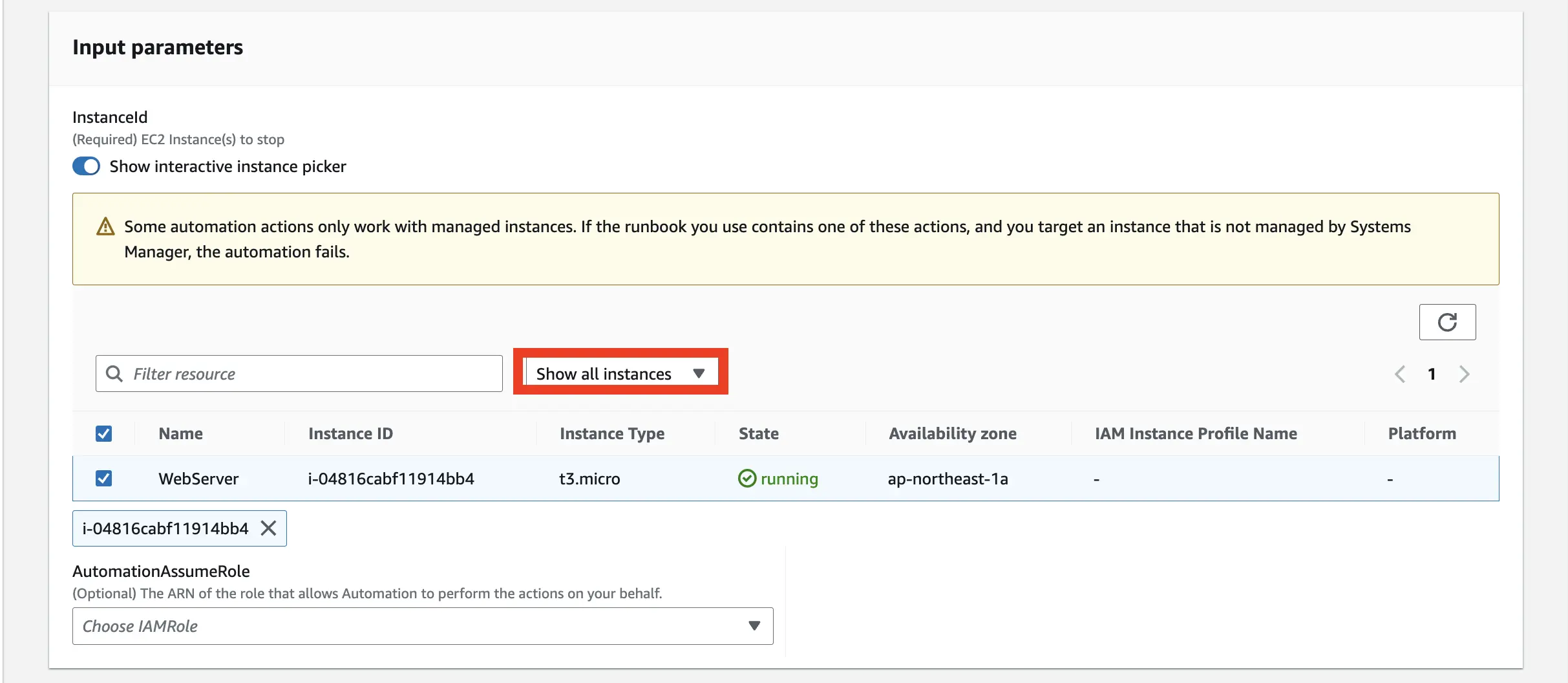This screenshot has height=683, width=1568.
Task: Click the State column header
Action: point(758,433)
